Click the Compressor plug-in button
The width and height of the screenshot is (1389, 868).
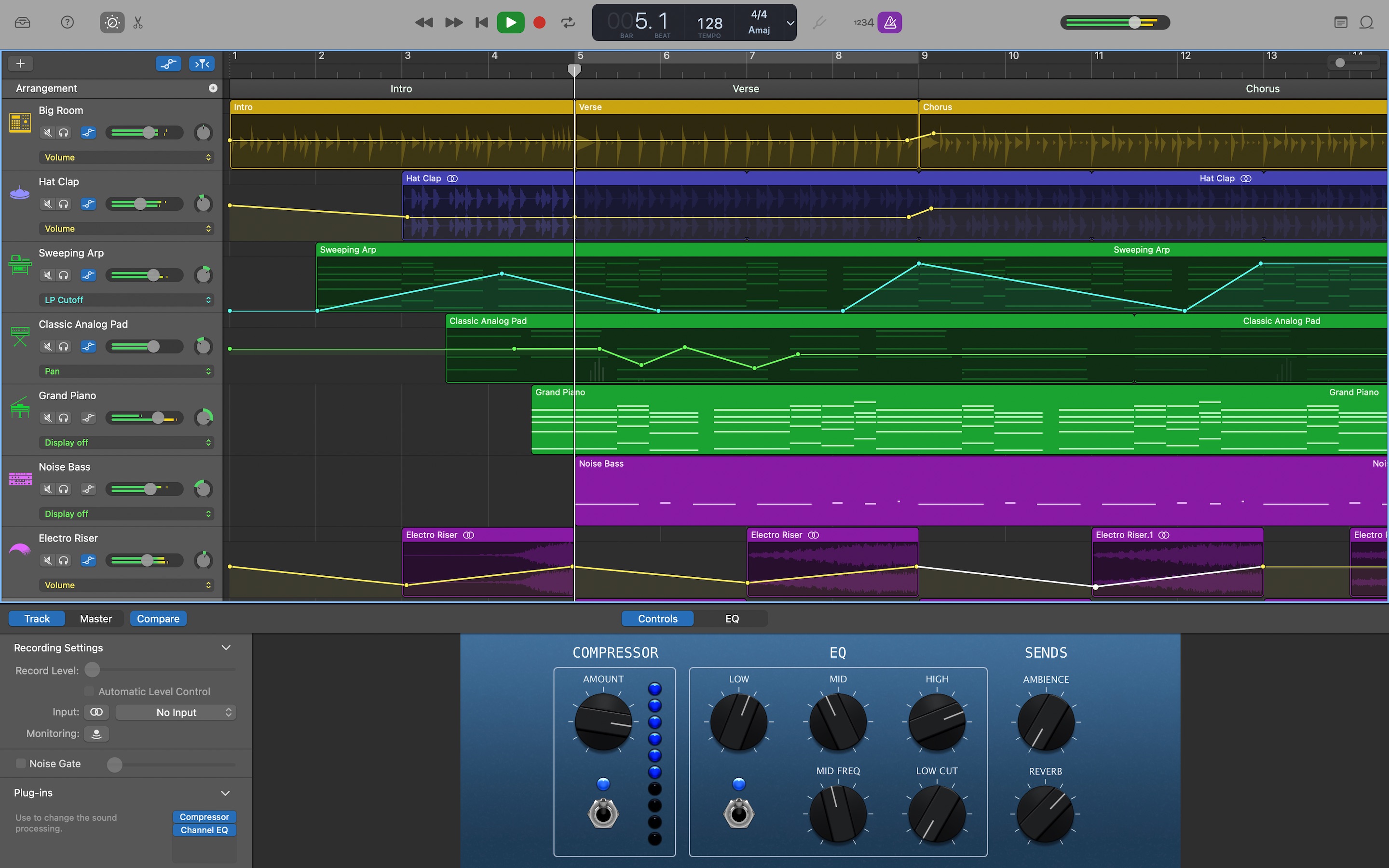click(203, 817)
